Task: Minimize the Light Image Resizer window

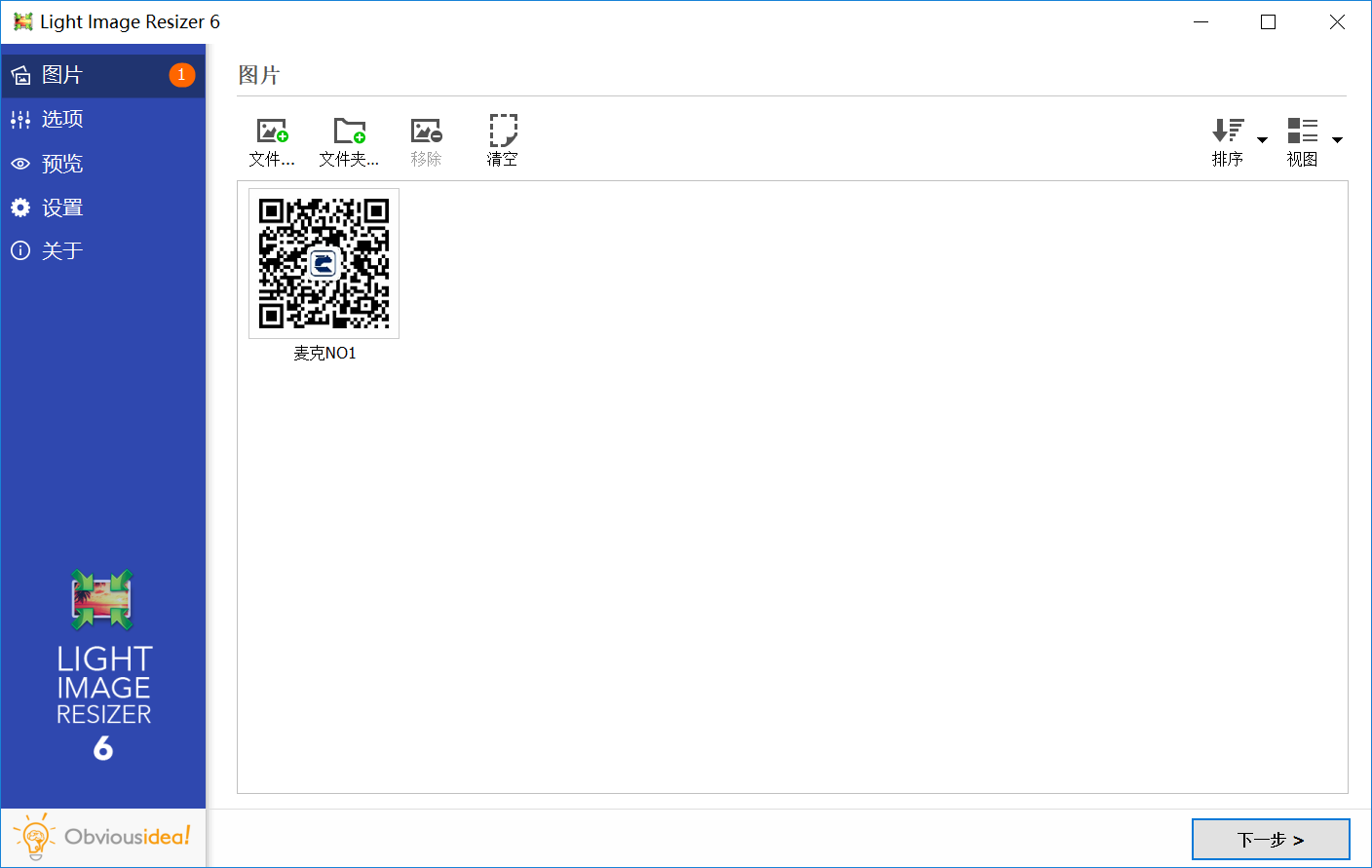Action: 1200,21
